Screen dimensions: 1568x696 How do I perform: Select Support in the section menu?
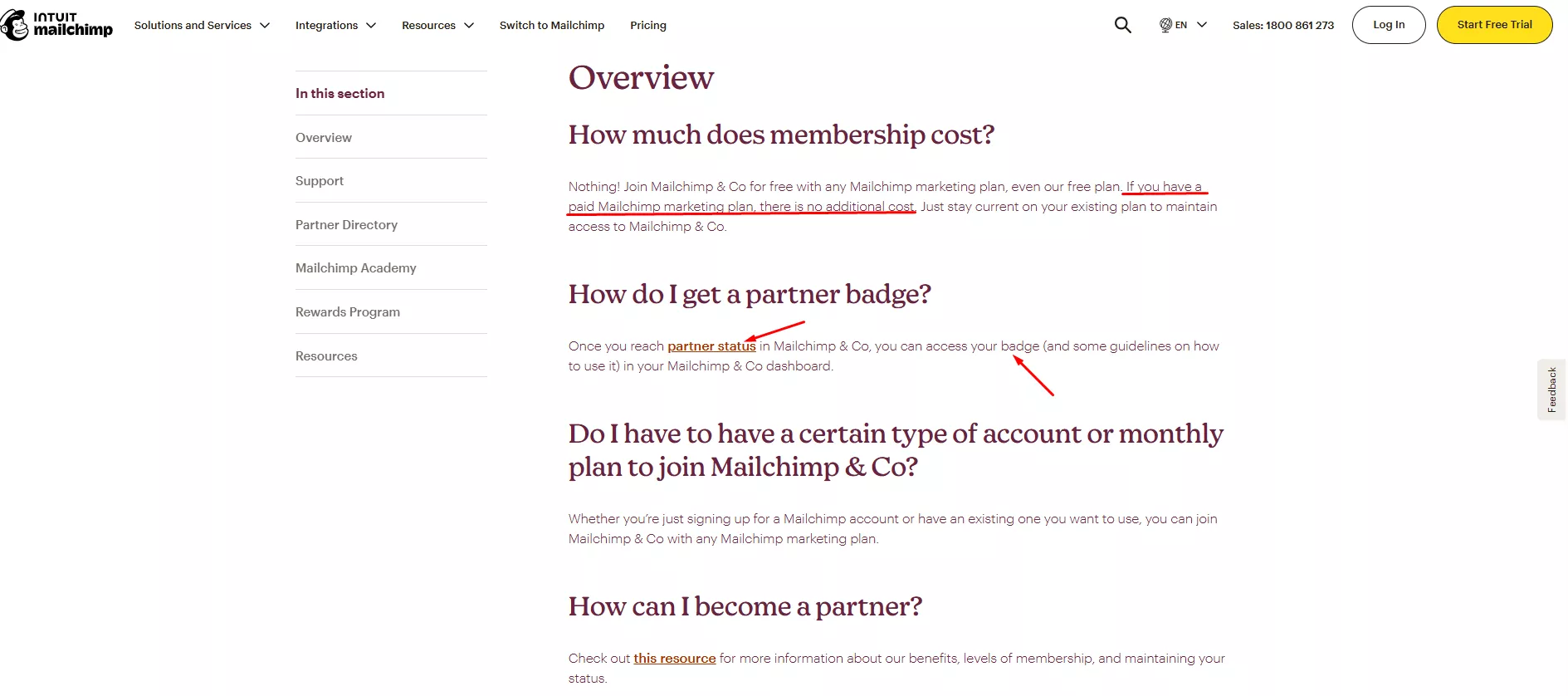tap(319, 180)
